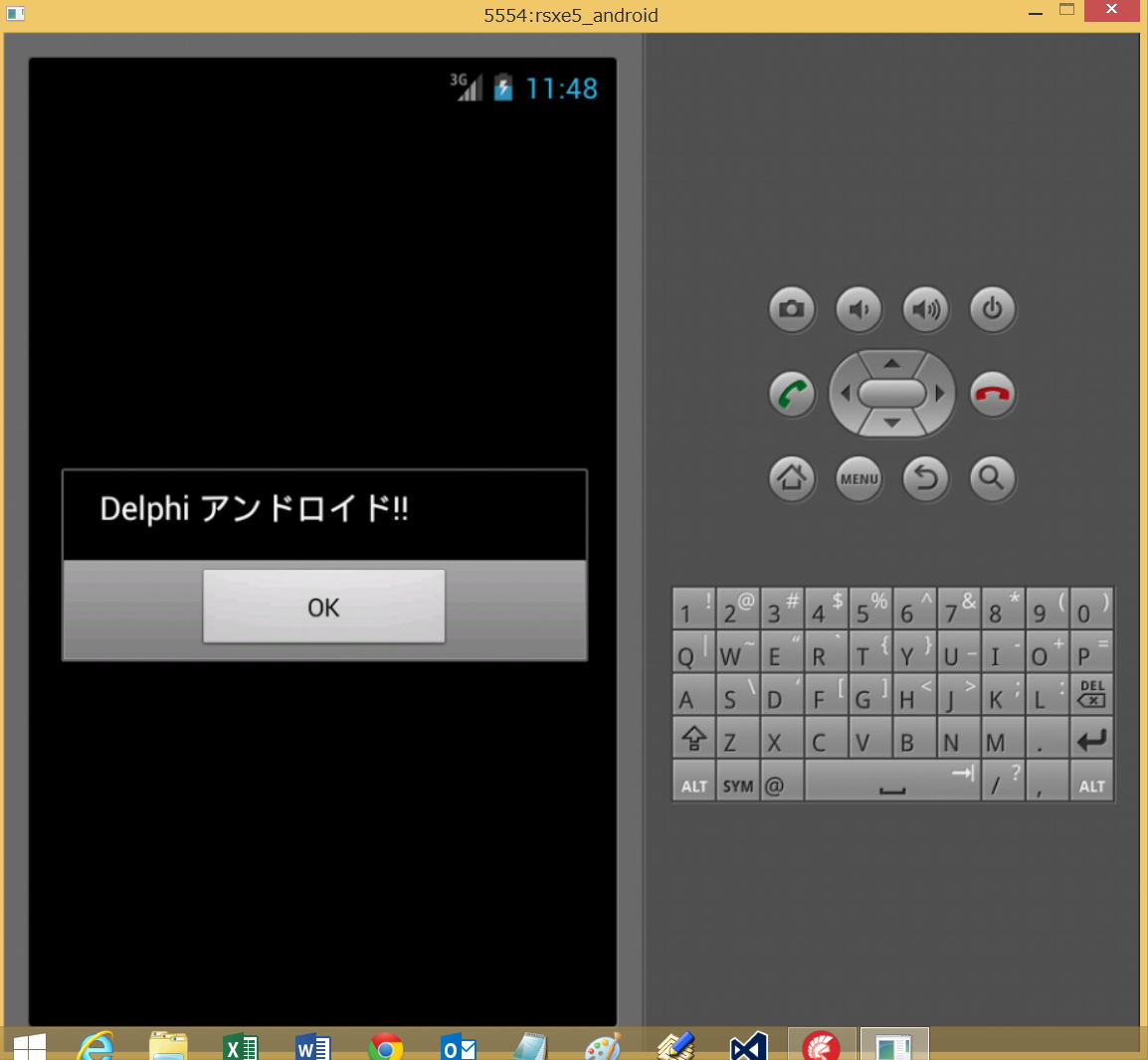Tap the P key
Screen dimensions: 1148x1060
(x=1091, y=651)
